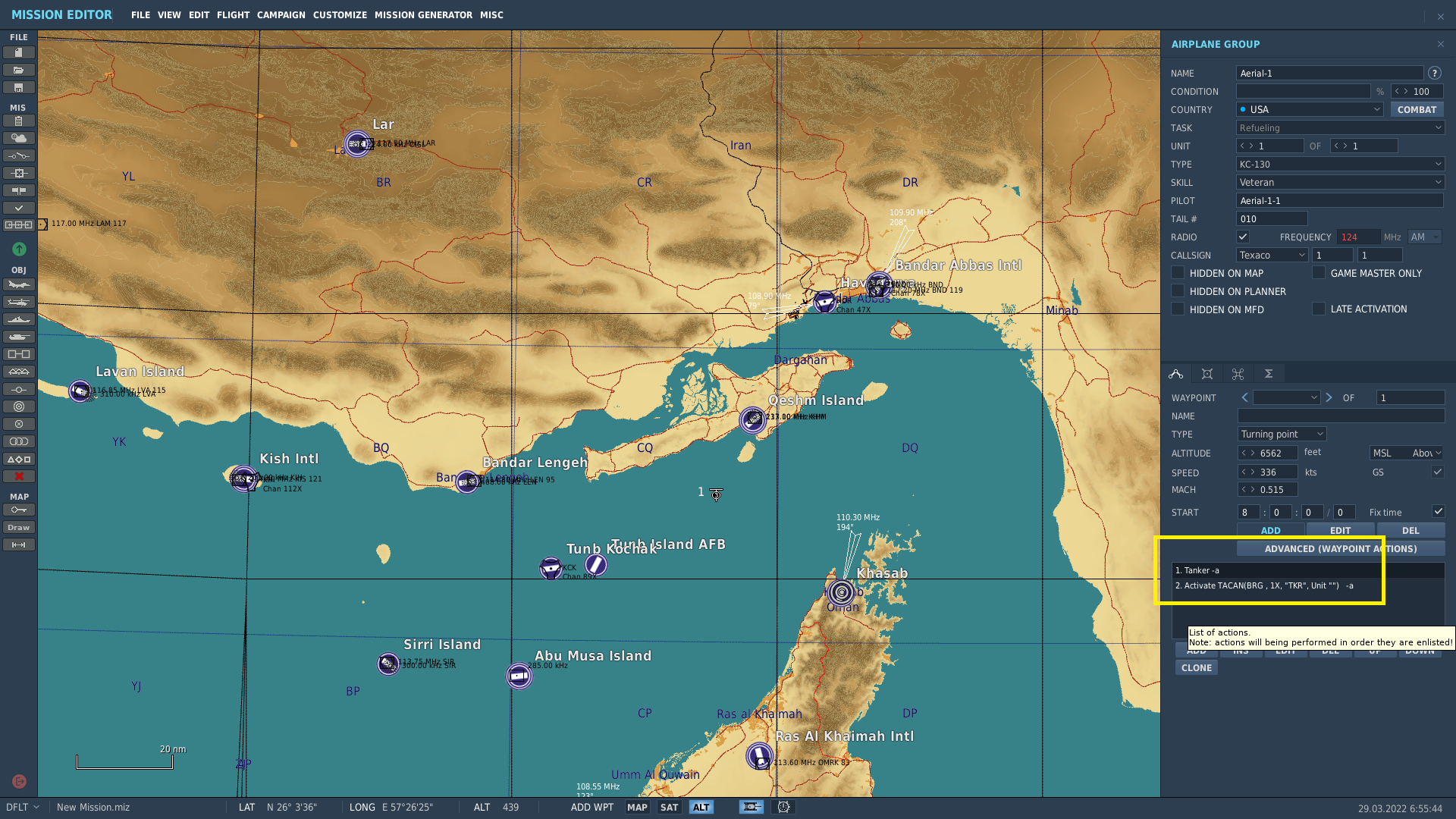Image resolution: width=1456 pixels, height=819 pixels.
Task: Open the waypoint number dropdown
Action: point(1286,397)
